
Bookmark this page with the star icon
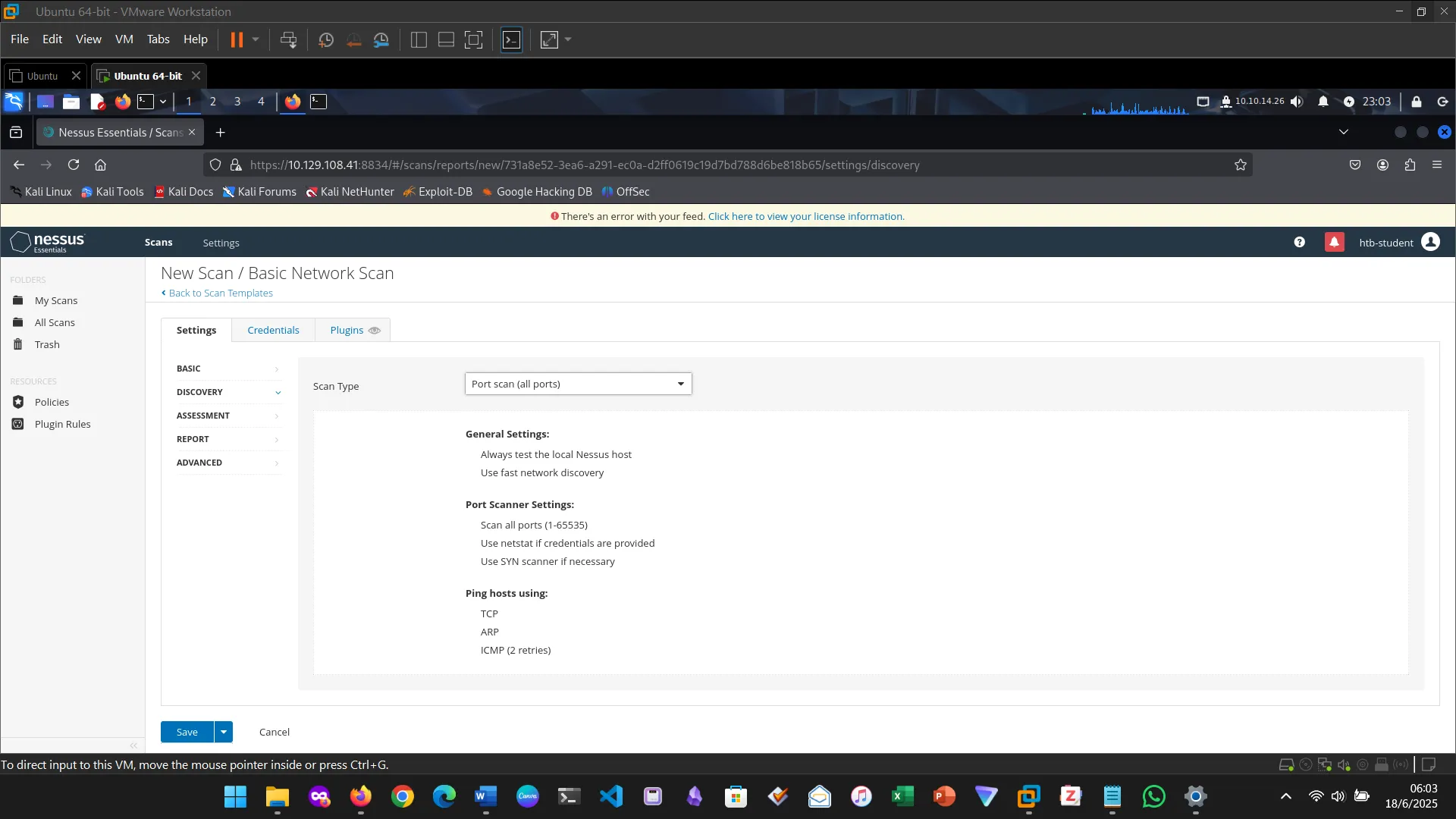pos(1240,165)
